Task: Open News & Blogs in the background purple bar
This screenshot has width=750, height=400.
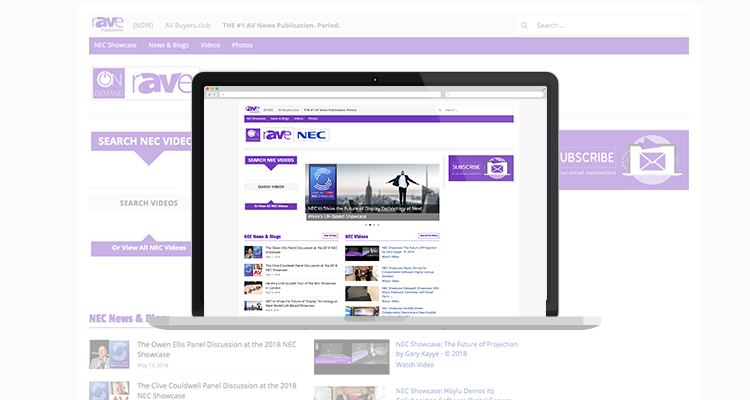Action: (x=168, y=45)
